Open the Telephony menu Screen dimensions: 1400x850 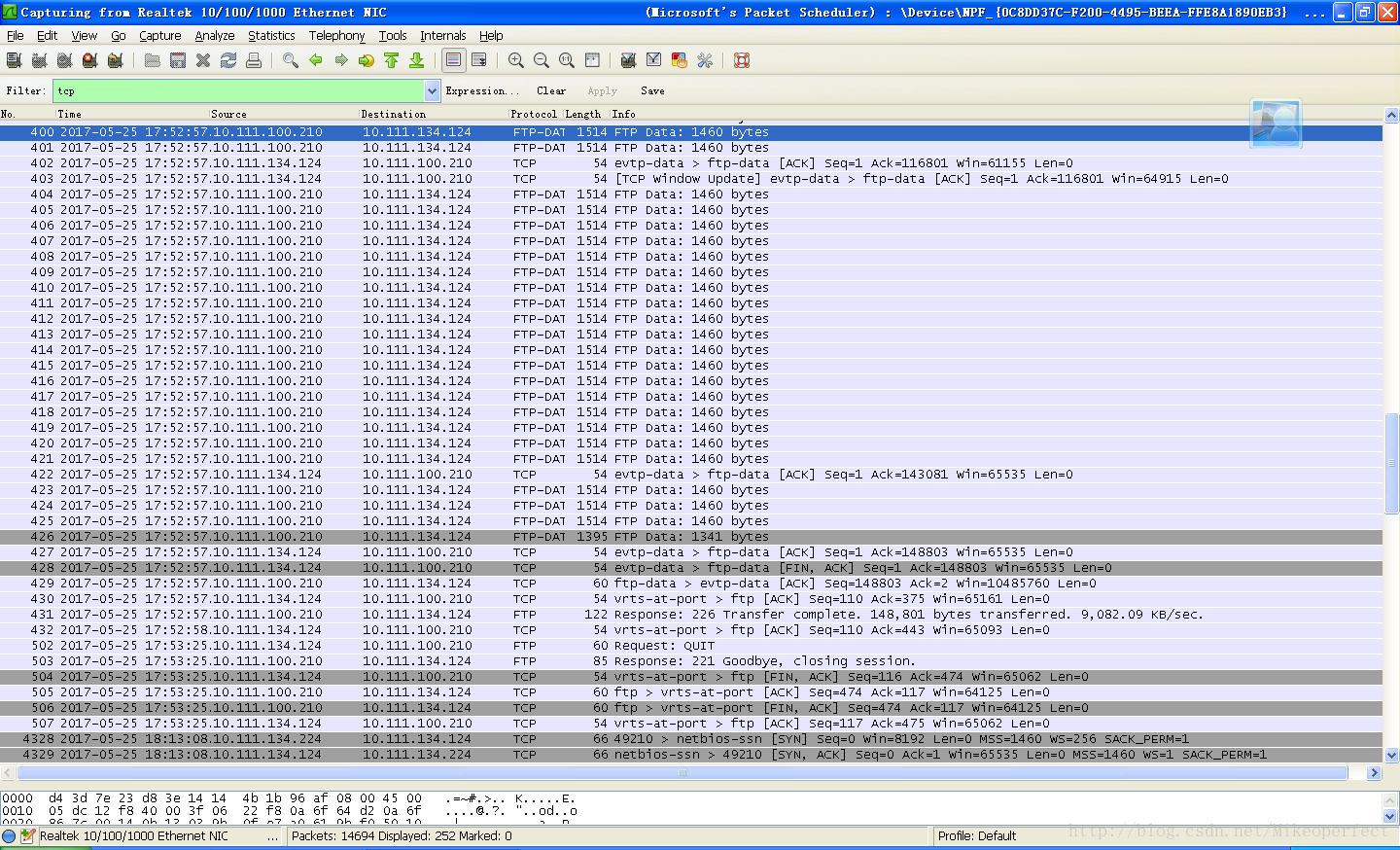coord(337,36)
